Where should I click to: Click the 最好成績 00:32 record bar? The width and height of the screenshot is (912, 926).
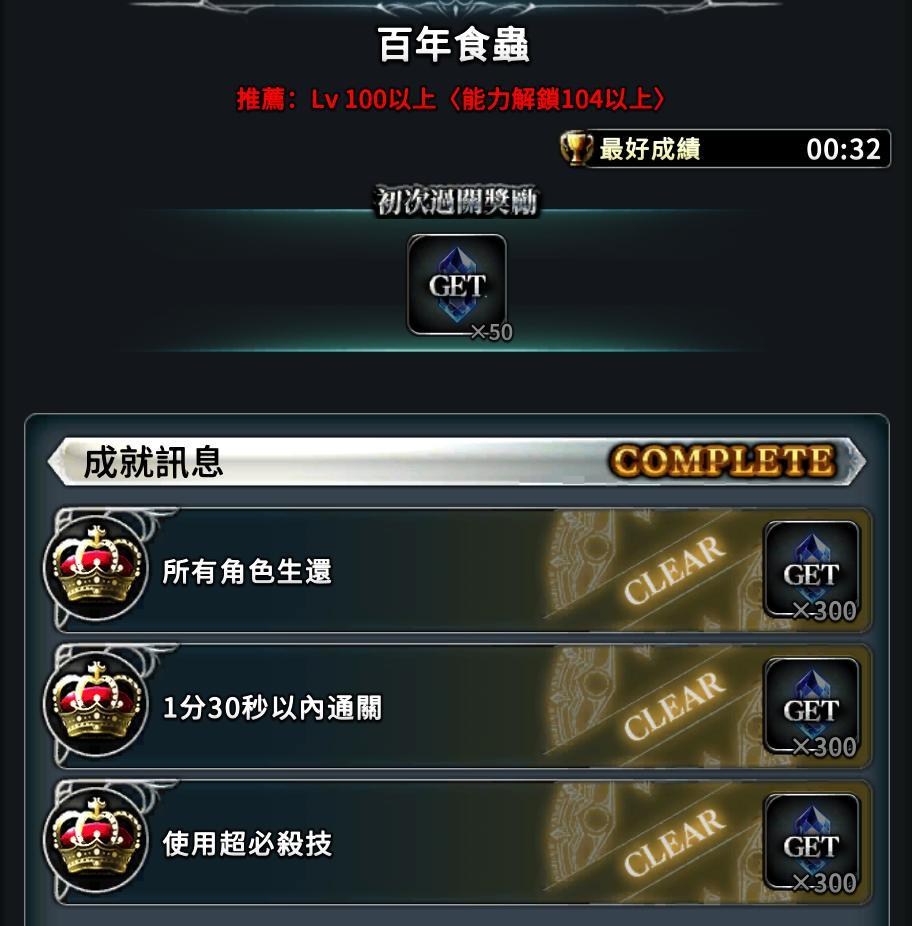click(x=727, y=148)
